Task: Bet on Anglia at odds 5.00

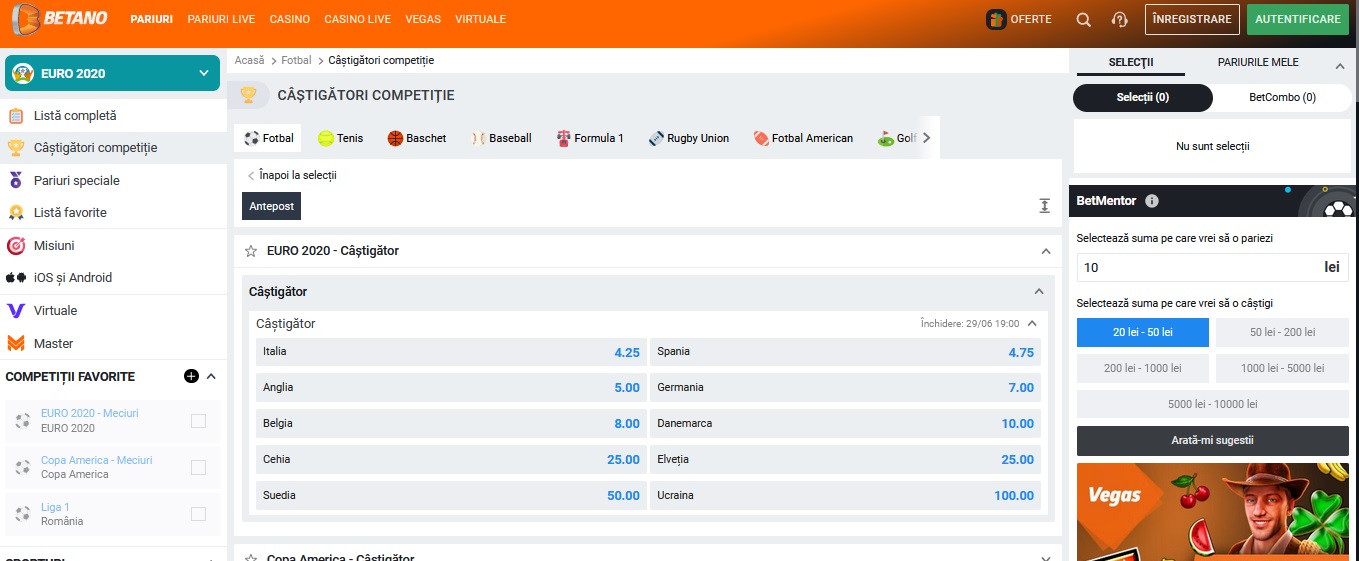Action: pos(451,388)
